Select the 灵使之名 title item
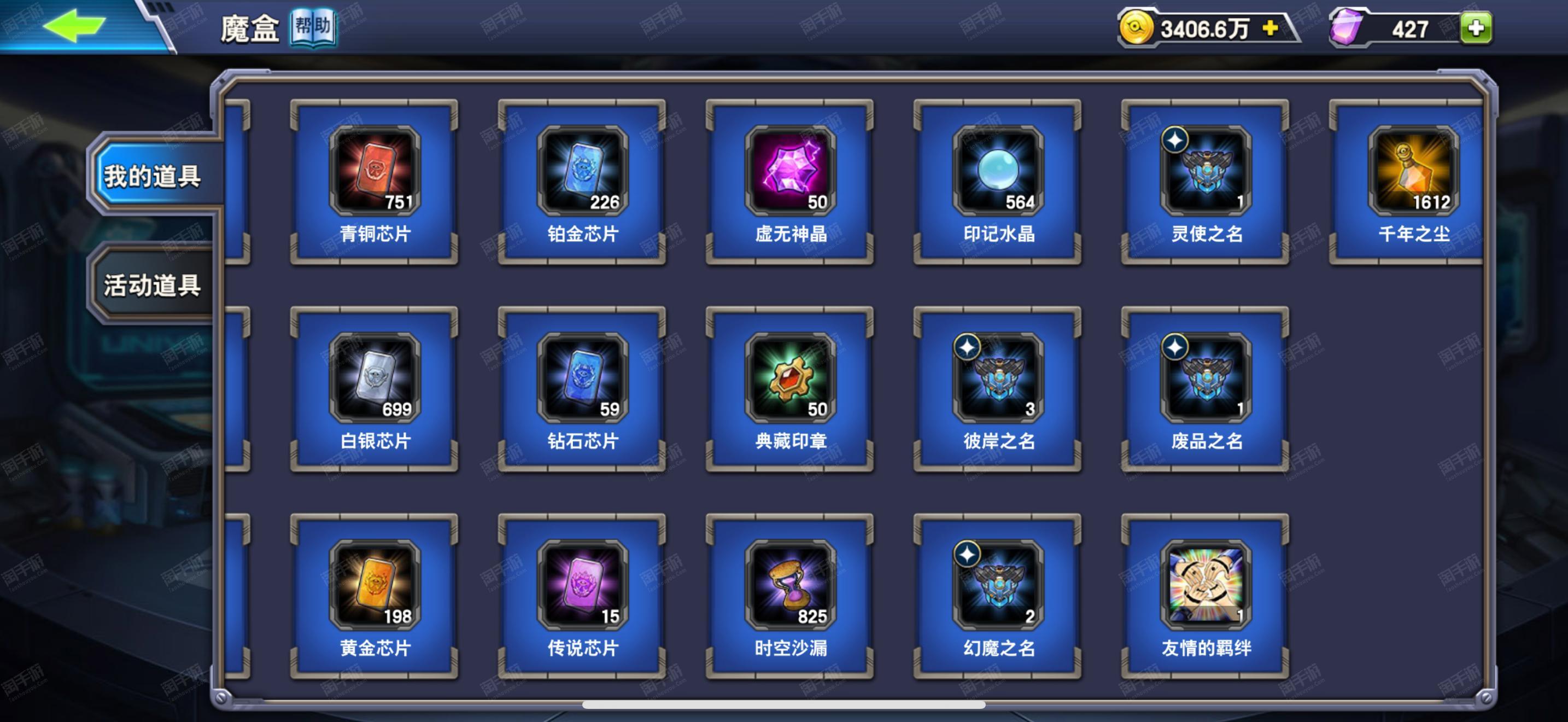1568x722 pixels. [x=1205, y=182]
